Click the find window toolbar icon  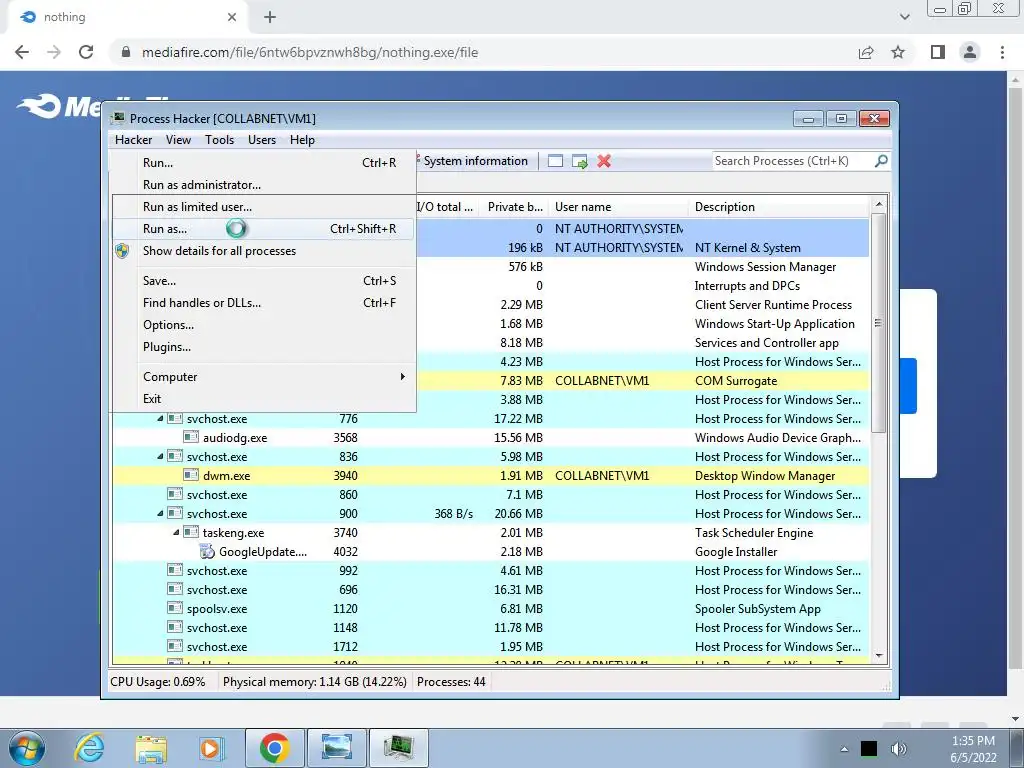point(555,161)
